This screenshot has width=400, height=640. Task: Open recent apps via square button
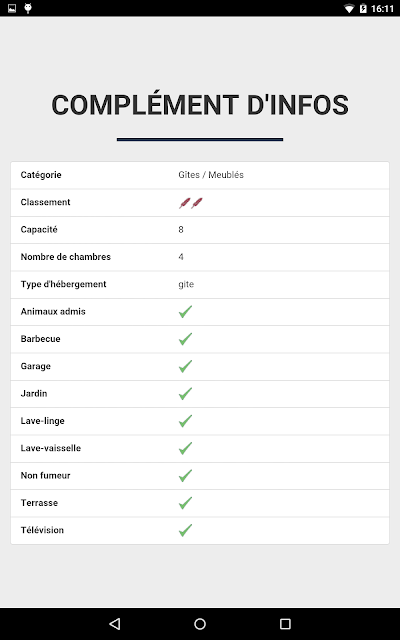tap(285, 624)
